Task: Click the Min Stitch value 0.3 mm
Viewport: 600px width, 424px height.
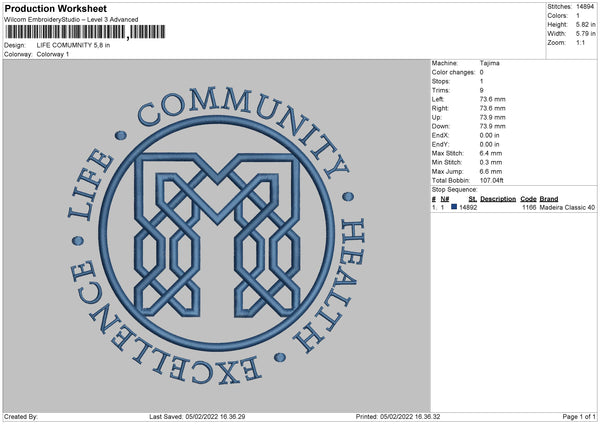Action: (491, 162)
